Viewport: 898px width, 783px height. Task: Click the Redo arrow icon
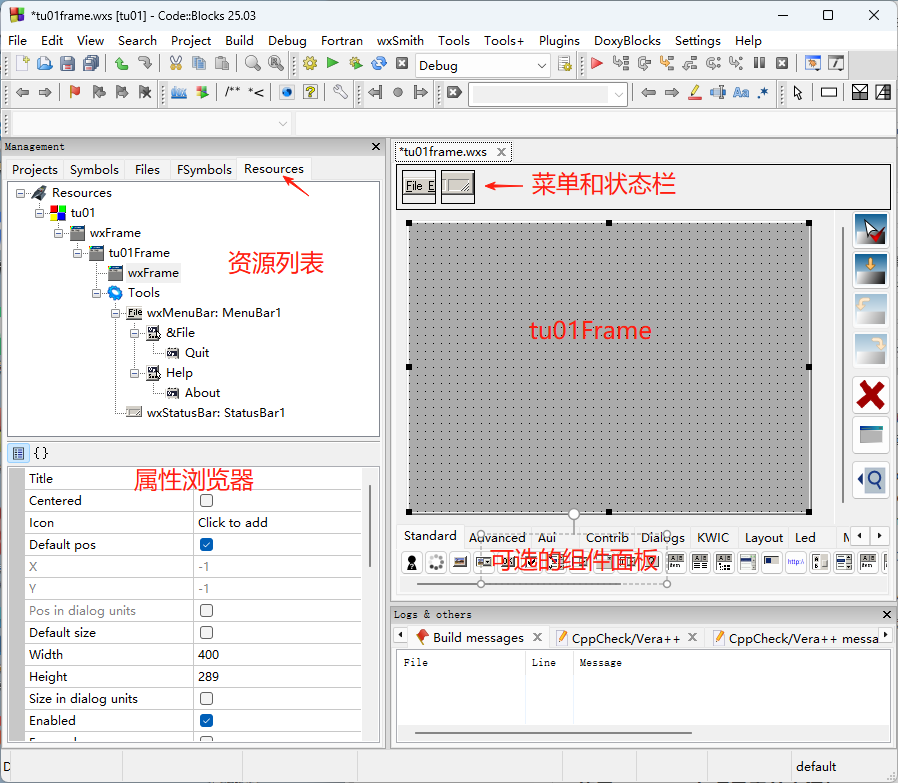coord(144,63)
